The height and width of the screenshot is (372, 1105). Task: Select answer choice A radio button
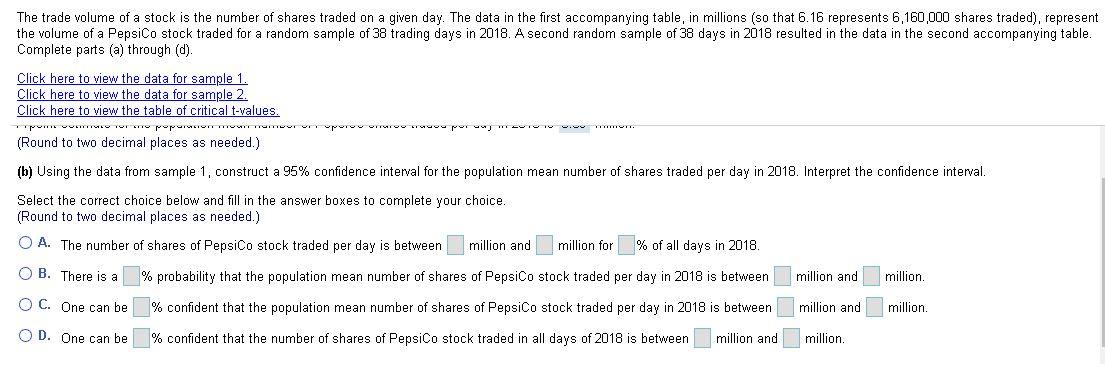25,244
